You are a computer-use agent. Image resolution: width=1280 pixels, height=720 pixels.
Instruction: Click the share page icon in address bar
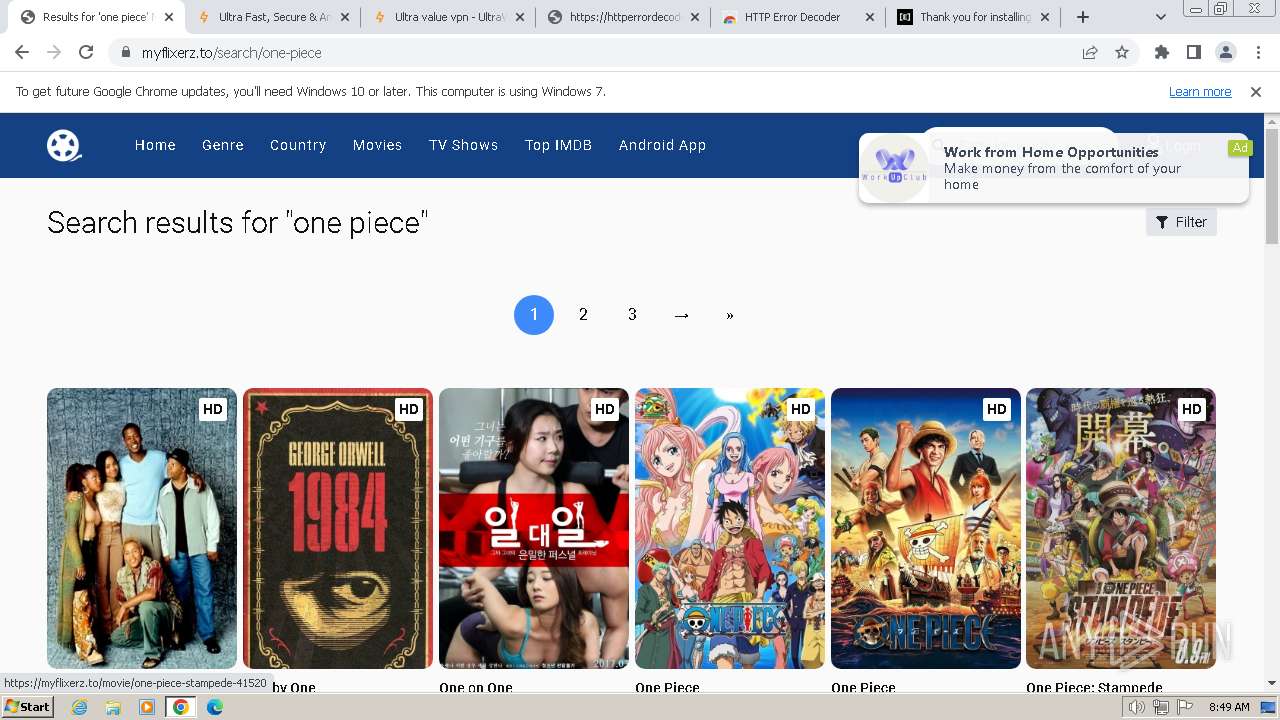[1090, 53]
